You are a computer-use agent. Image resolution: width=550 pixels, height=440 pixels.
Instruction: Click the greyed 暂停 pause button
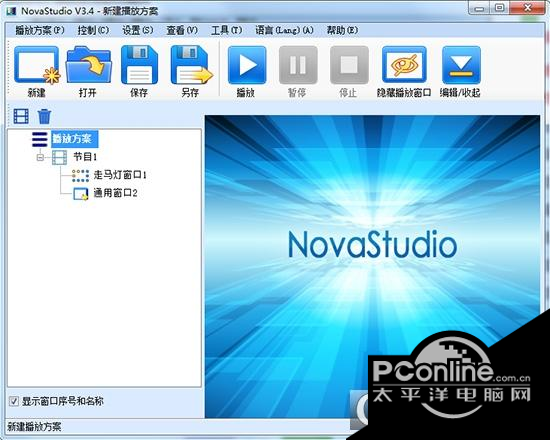tap(298, 65)
